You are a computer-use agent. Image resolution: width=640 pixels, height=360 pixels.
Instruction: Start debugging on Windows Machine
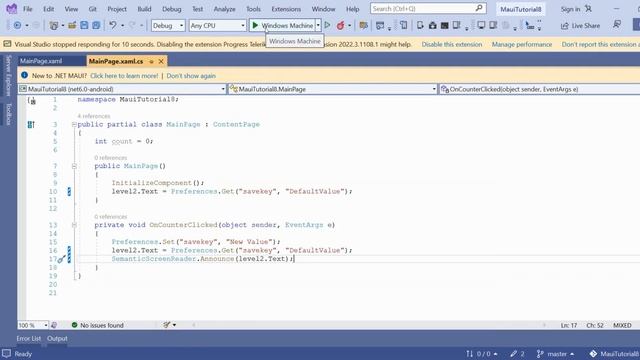click(283, 25)
